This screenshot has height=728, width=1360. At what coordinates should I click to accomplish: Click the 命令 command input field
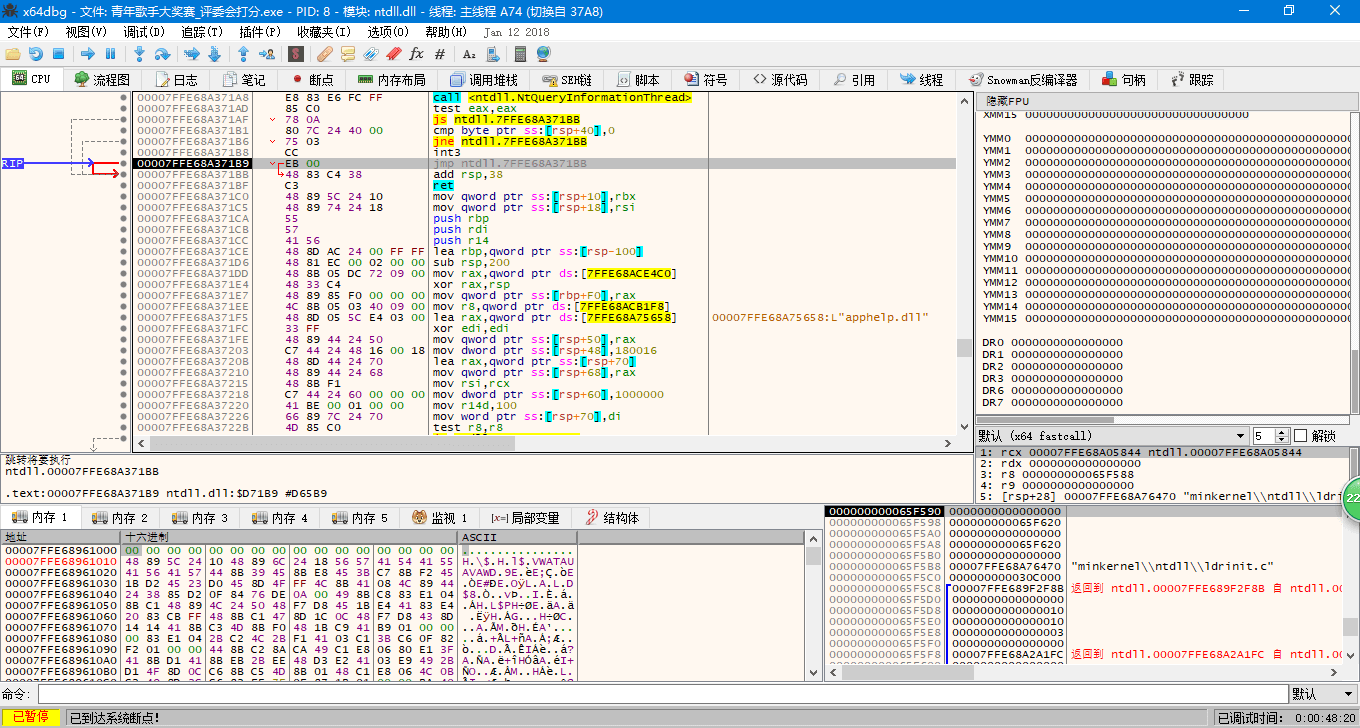[x=660, y=694]
